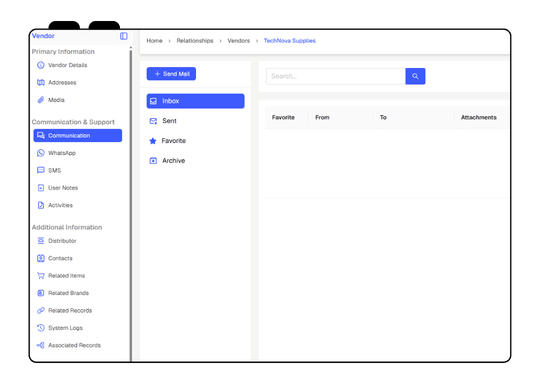Click the Inbox tray icon
This screenshot has height=384, width=540.
[x=154, y=101]
